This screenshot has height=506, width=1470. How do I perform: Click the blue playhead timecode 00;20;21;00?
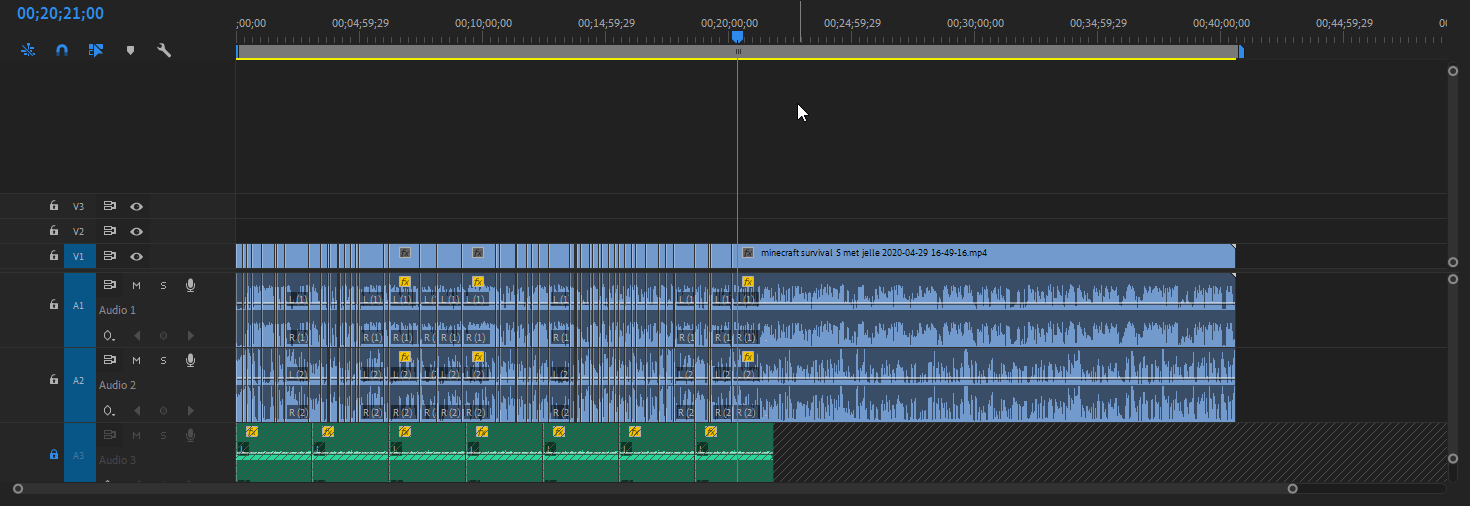(60, 14)
